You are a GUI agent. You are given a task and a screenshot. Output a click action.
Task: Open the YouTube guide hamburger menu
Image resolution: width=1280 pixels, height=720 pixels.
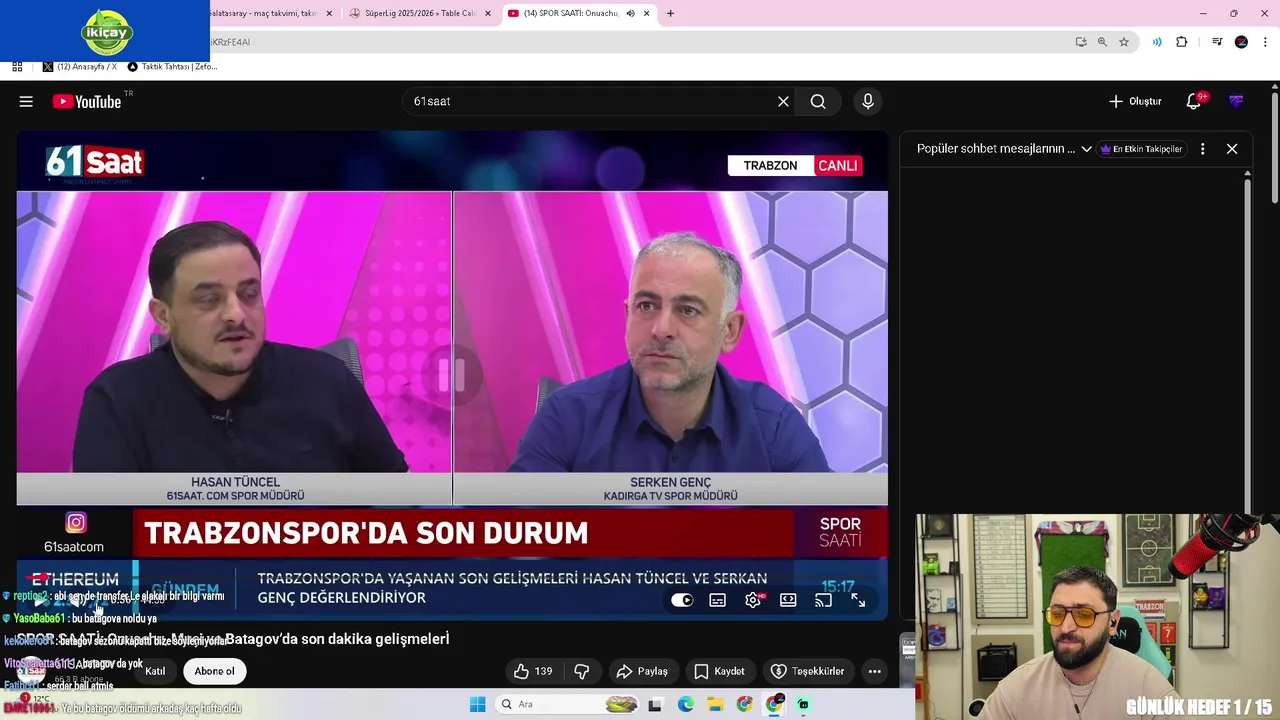point(26,101)
